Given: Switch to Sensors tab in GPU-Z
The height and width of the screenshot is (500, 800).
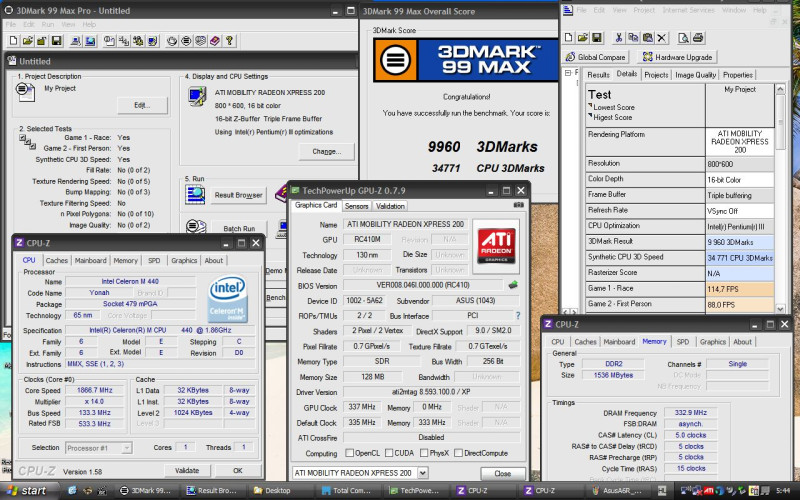Looking at the screenshot, I should 356,206.
